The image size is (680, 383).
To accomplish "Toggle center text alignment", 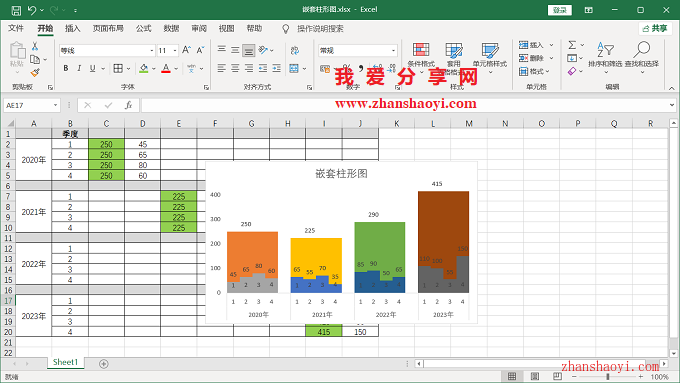I will [x=235, y=68].
